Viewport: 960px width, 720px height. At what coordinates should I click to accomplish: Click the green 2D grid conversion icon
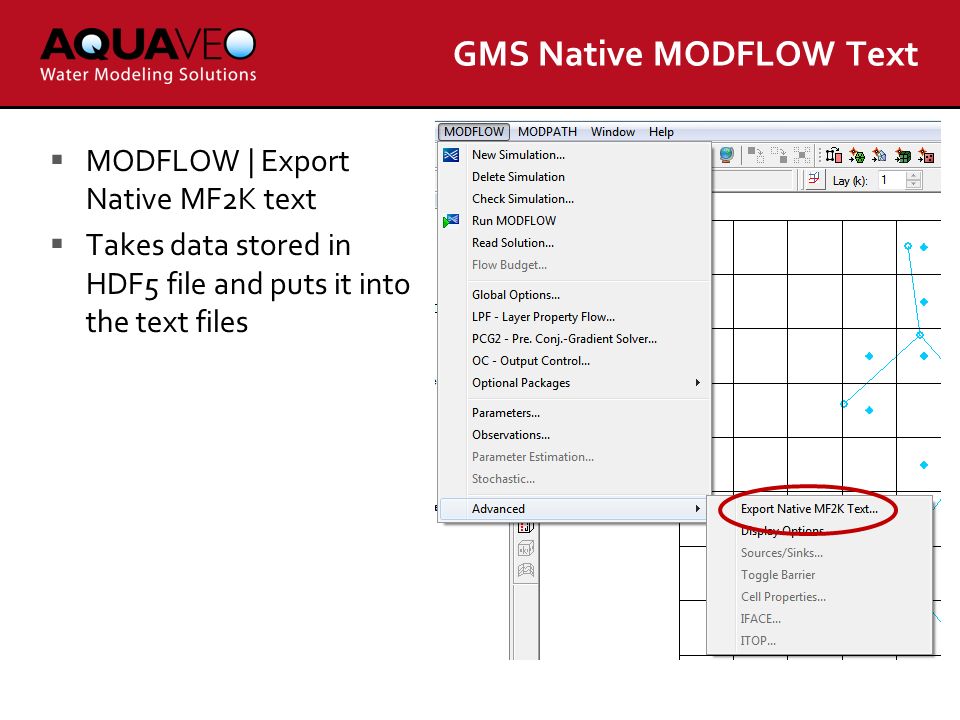[x=857, y=156]
